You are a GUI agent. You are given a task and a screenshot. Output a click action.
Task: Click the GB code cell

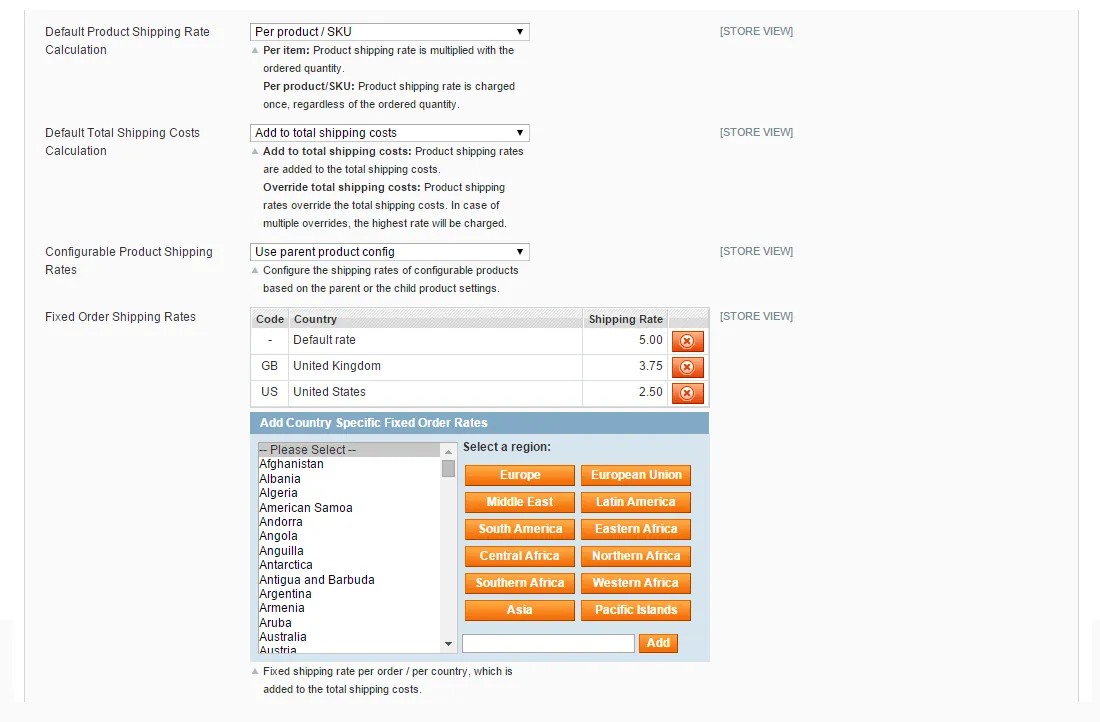coord(269,366)
